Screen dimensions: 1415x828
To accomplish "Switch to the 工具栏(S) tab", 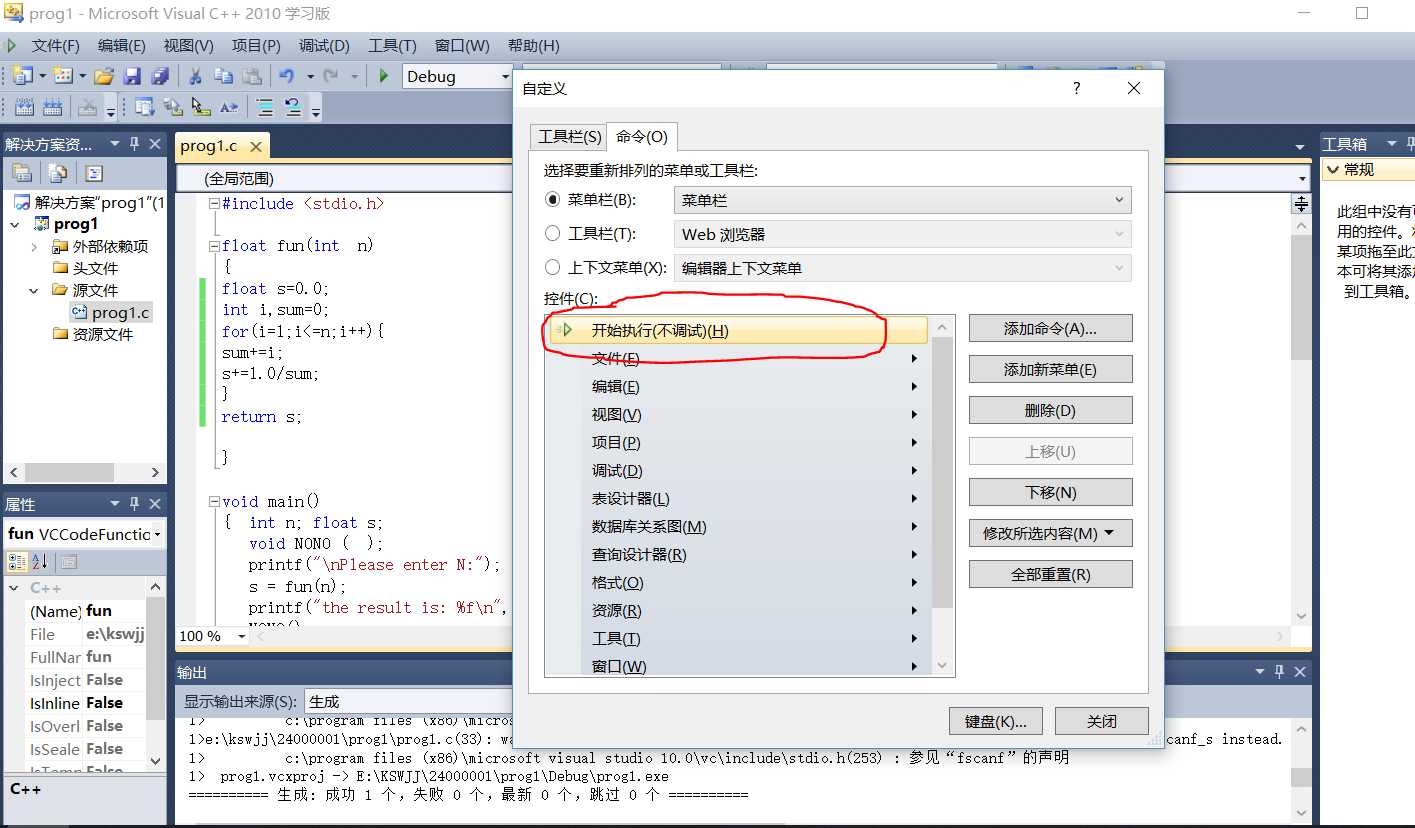I will (570, 137).
